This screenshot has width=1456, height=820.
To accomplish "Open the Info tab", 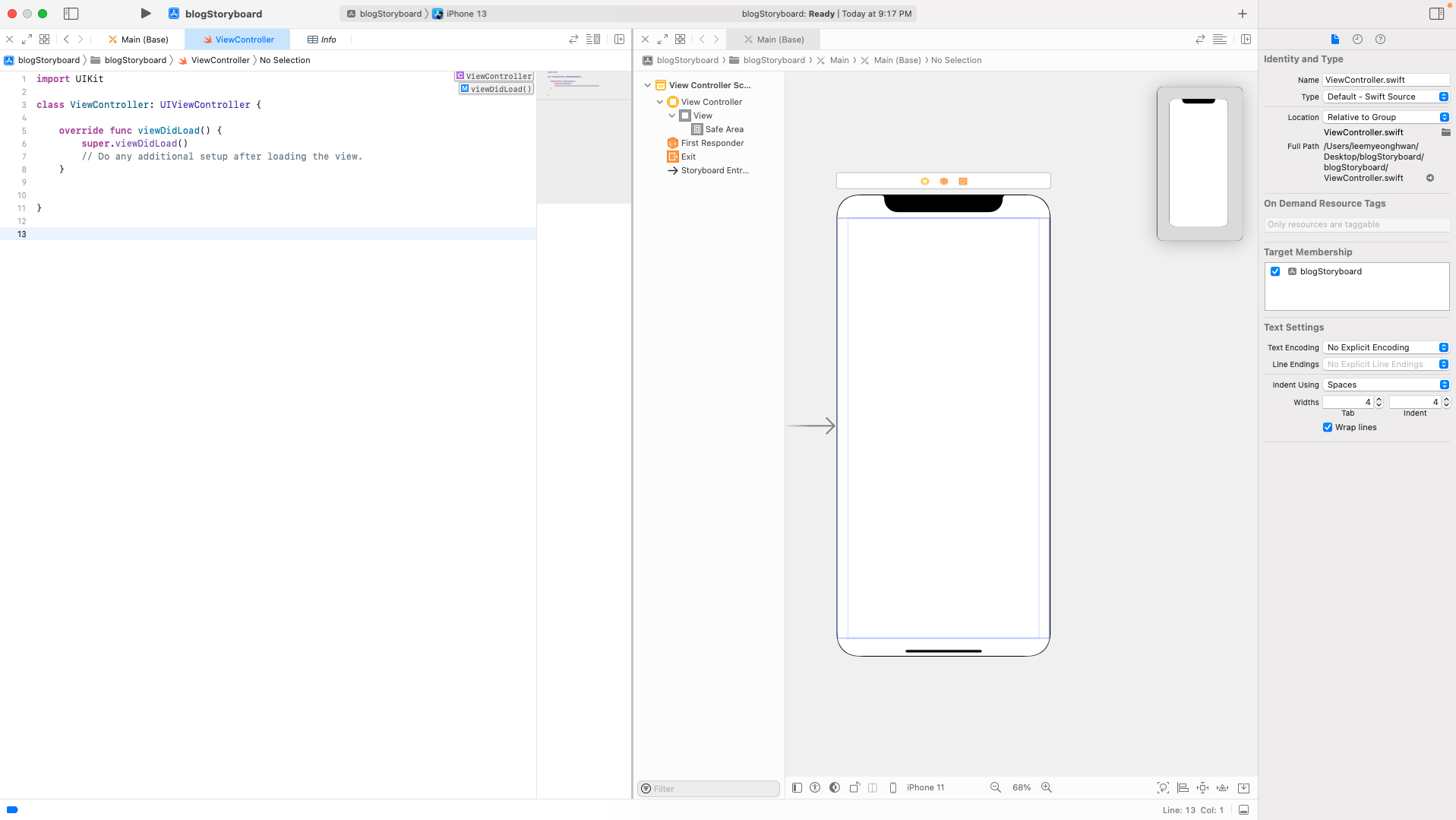I will [322, 40].
